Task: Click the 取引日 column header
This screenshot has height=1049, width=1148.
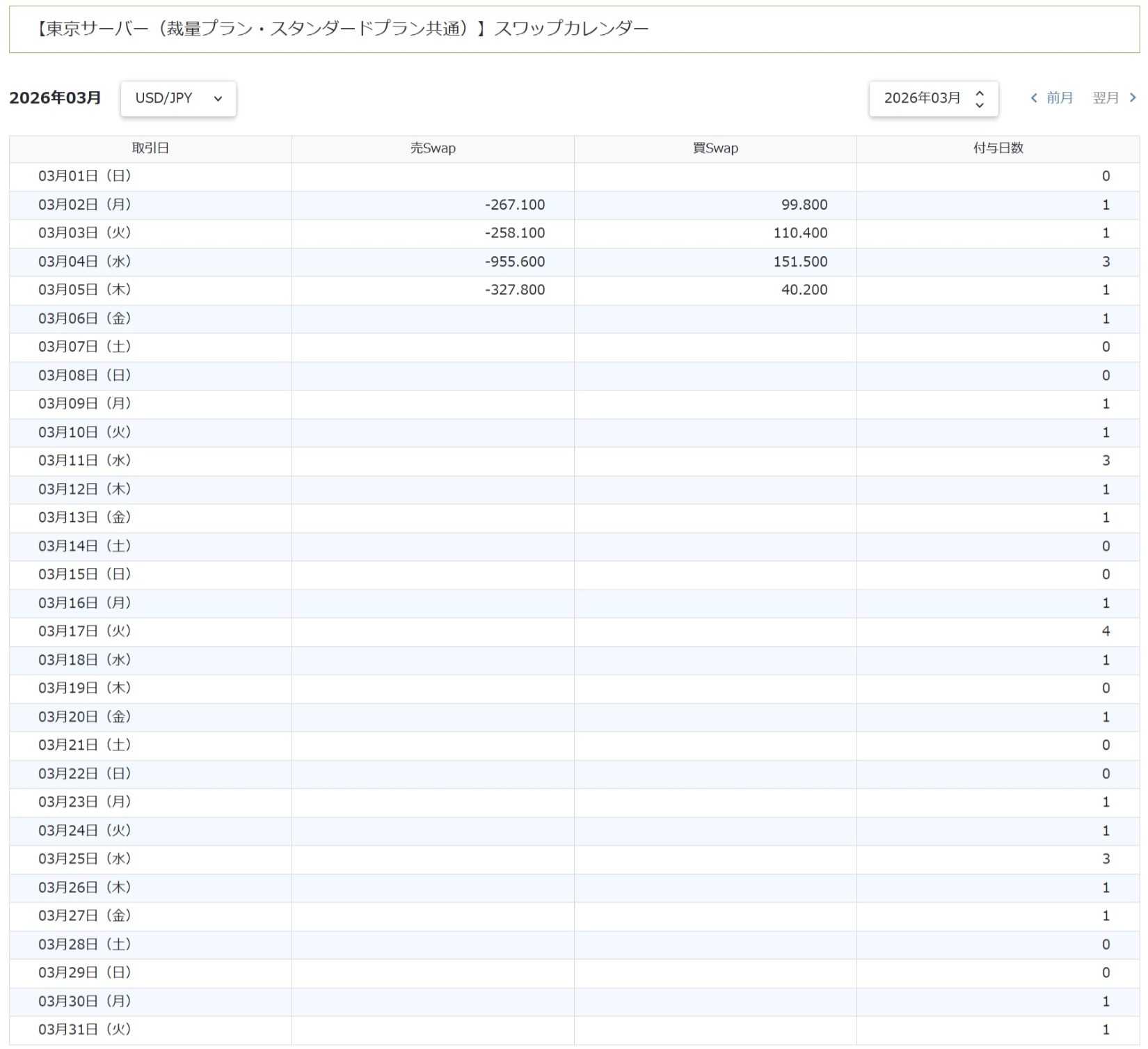Action: [150, 148]
